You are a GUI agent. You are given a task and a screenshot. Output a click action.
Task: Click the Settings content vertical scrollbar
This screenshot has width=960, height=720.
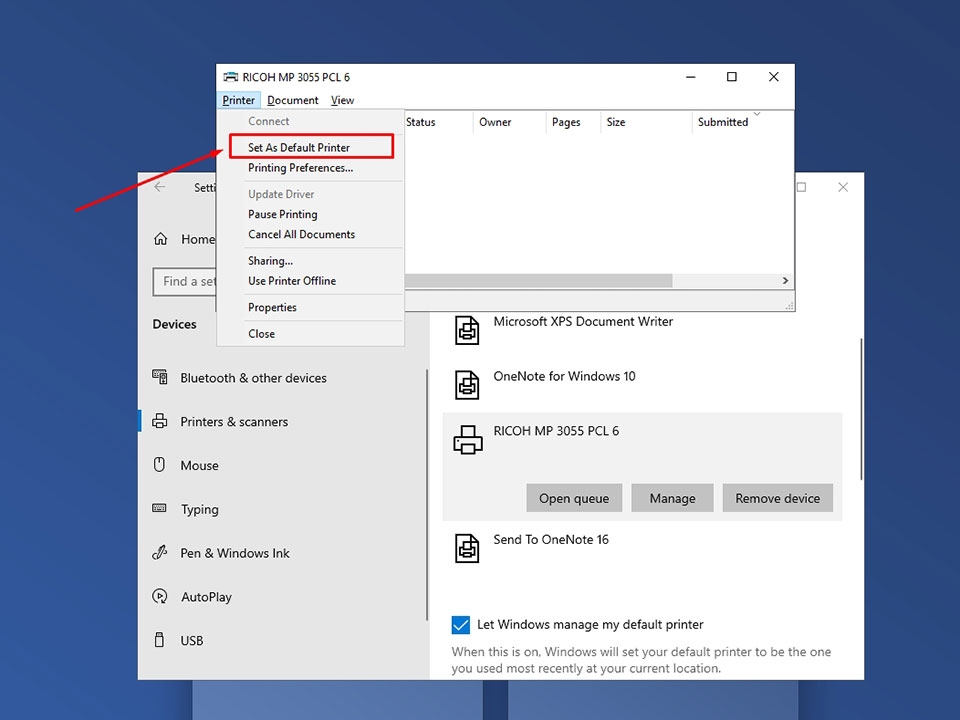pos(861,409)
